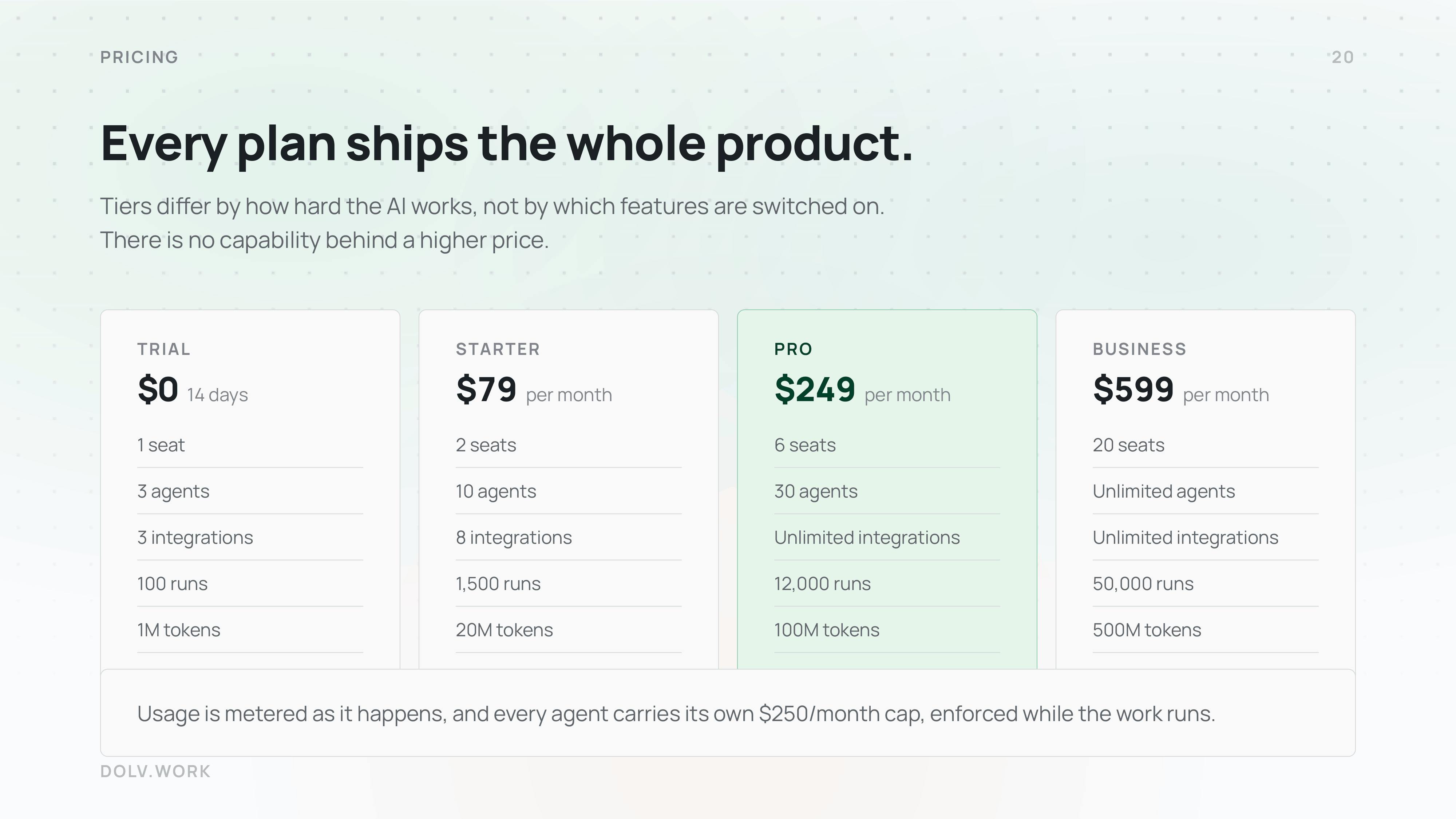Screen dimensions: 1456x819
Task: Choose the Business plan heading
Action: pyautogui.click(x=1139, y=349)
